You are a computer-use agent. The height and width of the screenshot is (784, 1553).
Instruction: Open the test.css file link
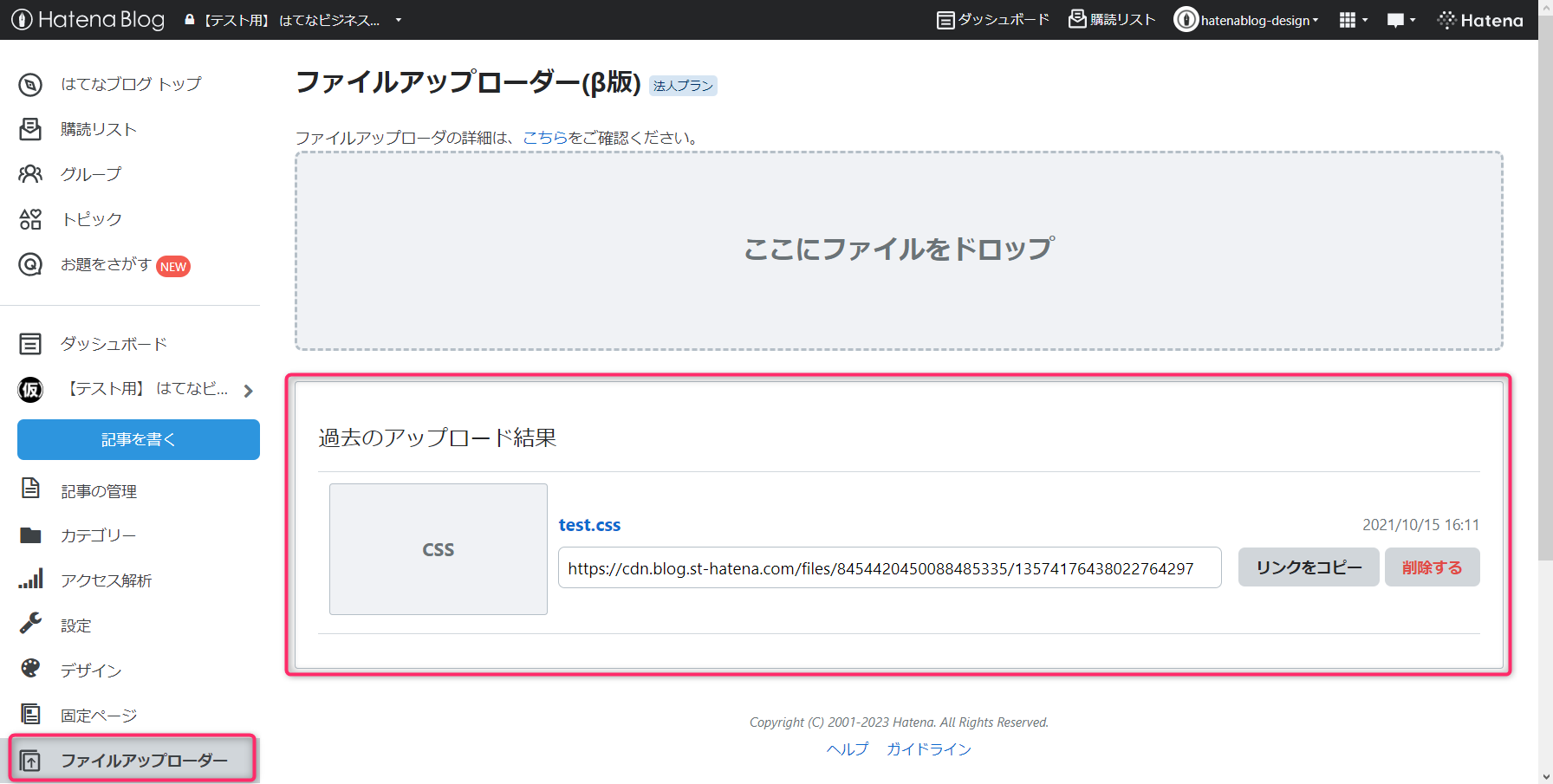pyautogui.click(x=589, y=525)
